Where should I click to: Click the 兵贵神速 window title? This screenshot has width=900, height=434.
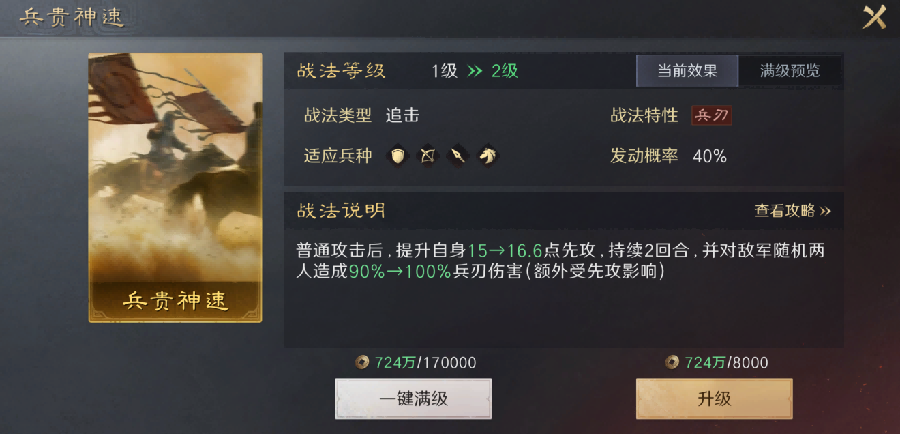point(72,18)
